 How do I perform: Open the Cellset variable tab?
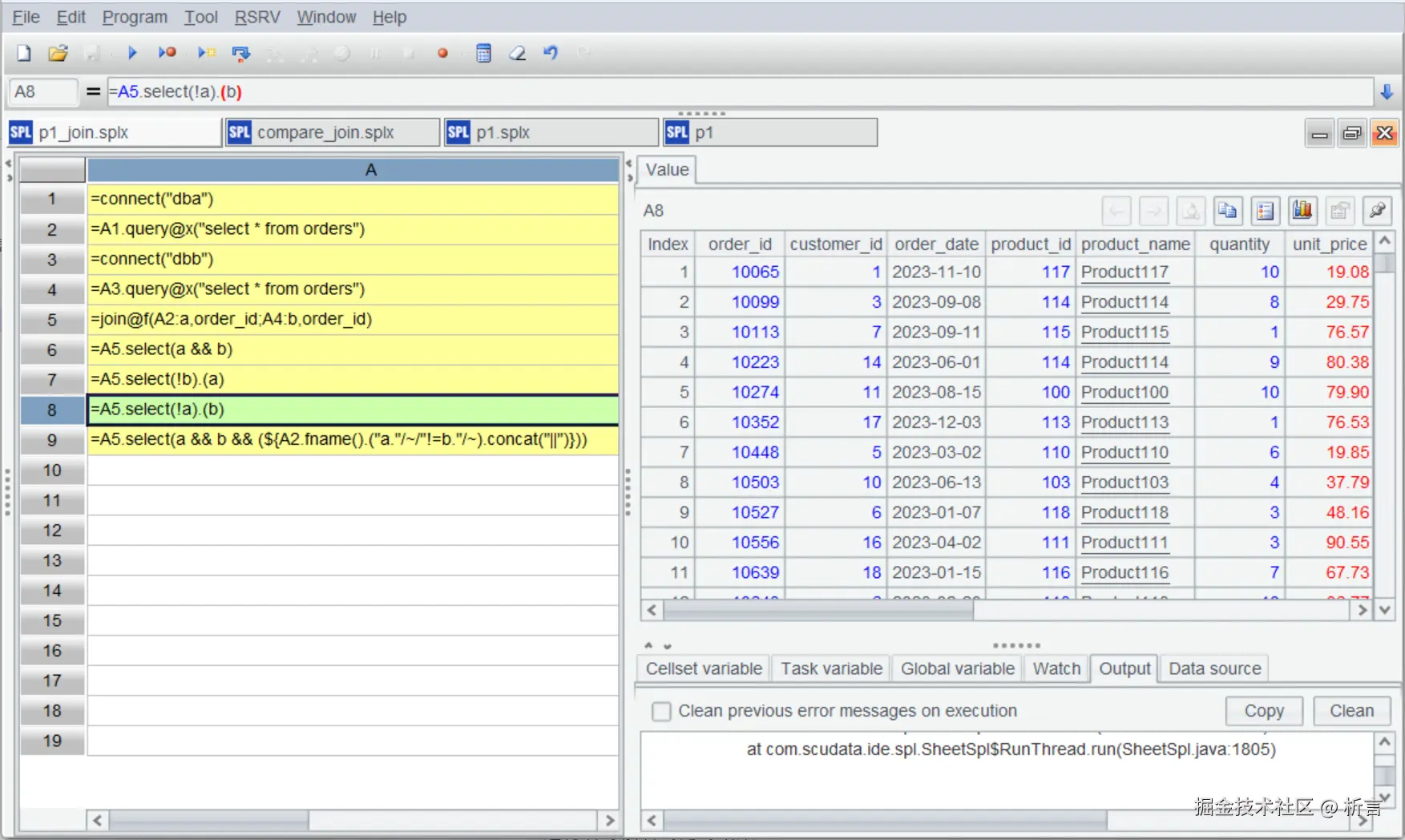pos(704,668)
